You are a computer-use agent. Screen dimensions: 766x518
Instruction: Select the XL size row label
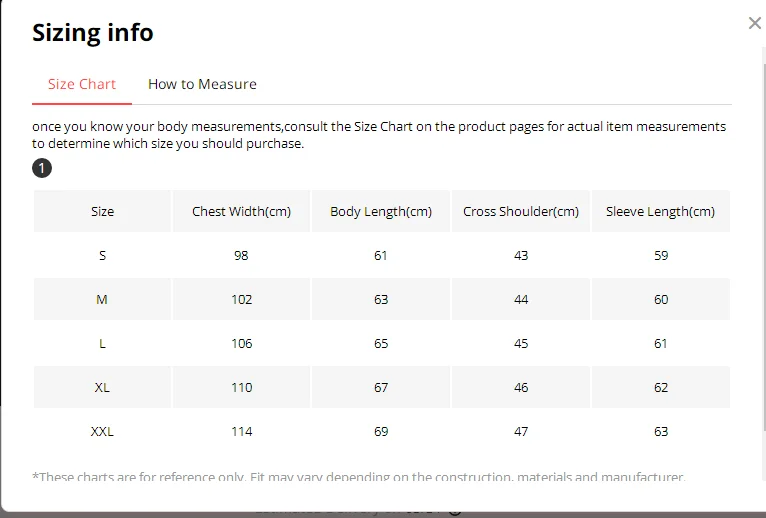(102, 387)
